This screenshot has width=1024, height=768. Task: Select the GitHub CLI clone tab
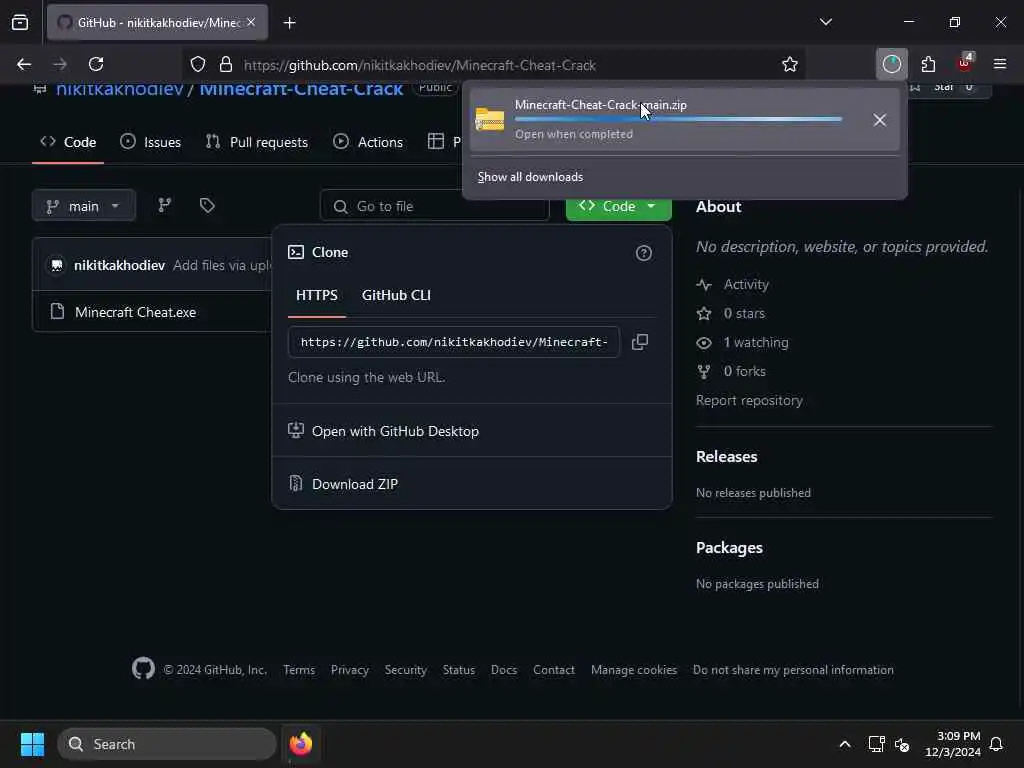[x=396, y=295]
